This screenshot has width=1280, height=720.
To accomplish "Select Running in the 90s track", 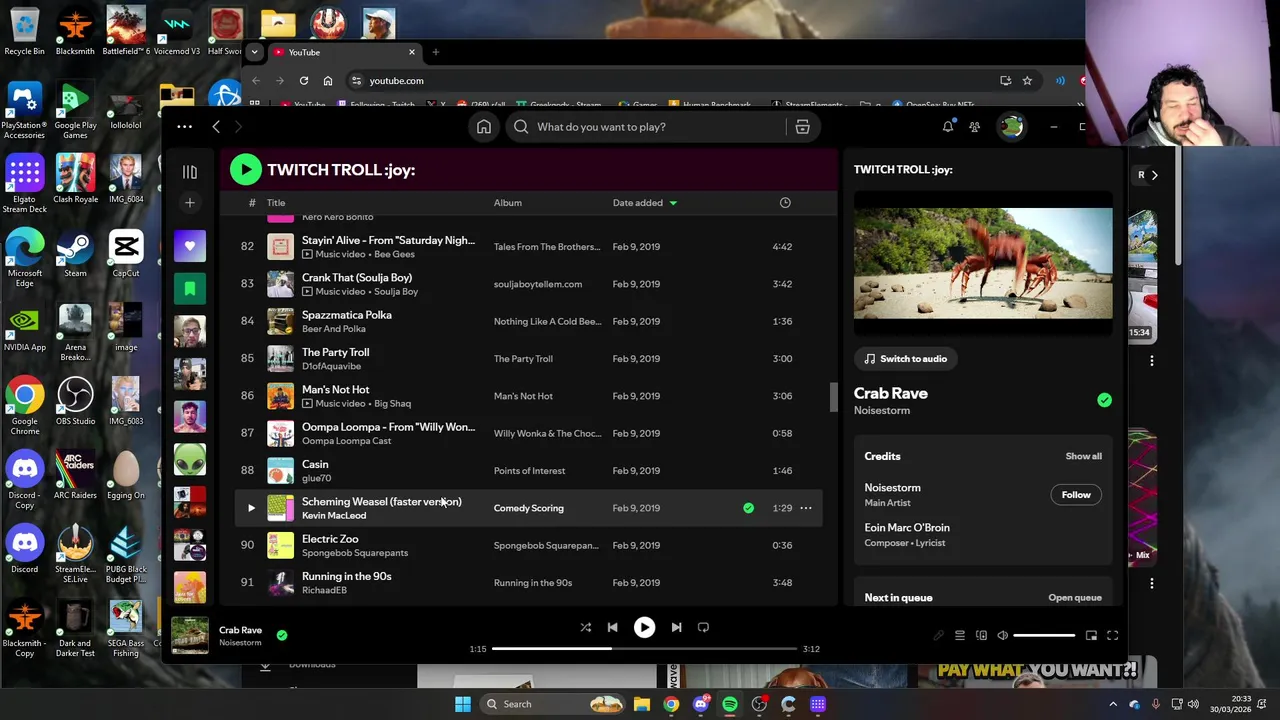I will (x=529, y=583).
